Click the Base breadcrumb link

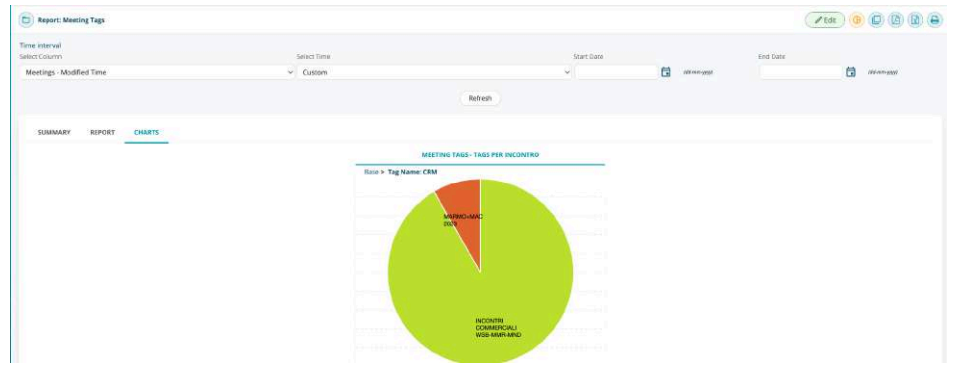tap(371, 172)
